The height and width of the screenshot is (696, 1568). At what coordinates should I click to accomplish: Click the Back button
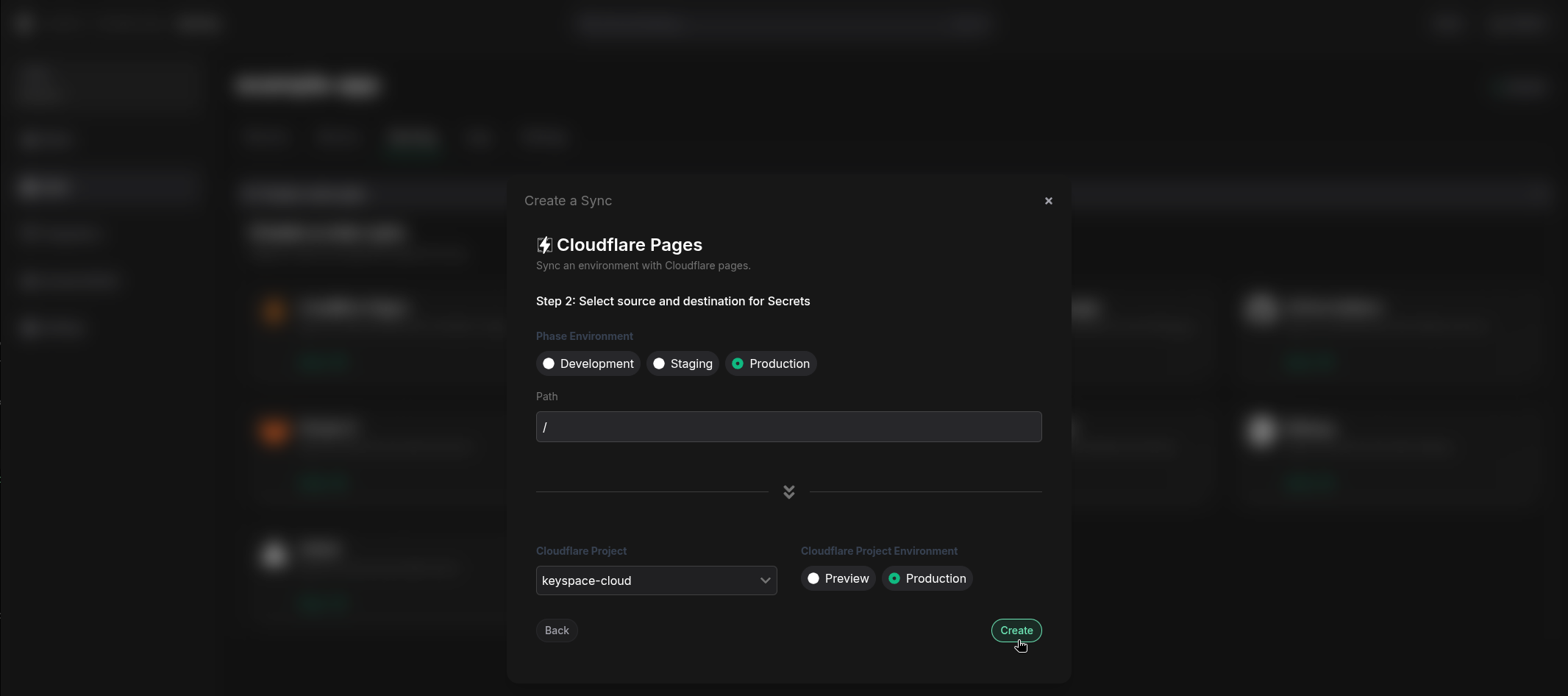click(x=556, y=631)
